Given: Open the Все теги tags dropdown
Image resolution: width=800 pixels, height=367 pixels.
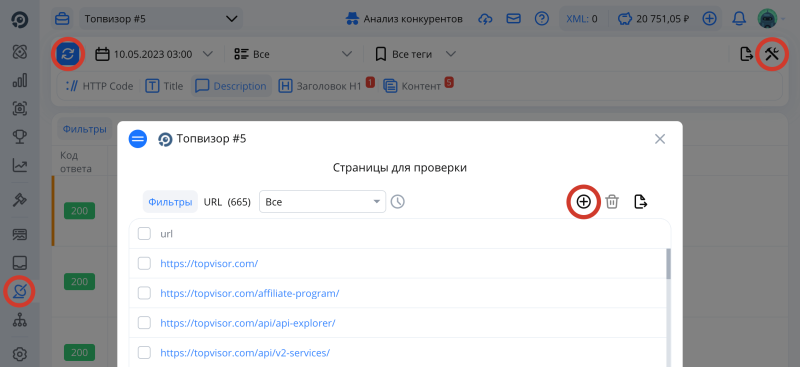Looking at the screenshot, I should 415,54.
